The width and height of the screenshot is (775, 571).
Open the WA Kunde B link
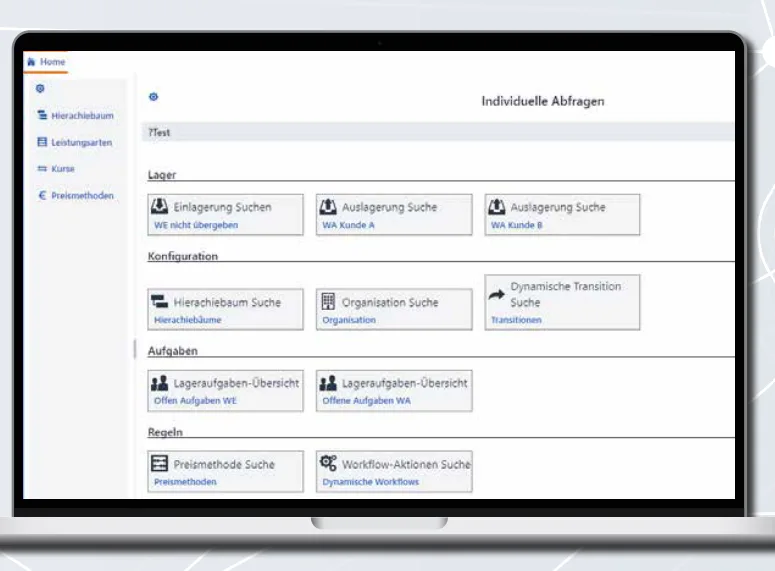click(x=517, y=225)
